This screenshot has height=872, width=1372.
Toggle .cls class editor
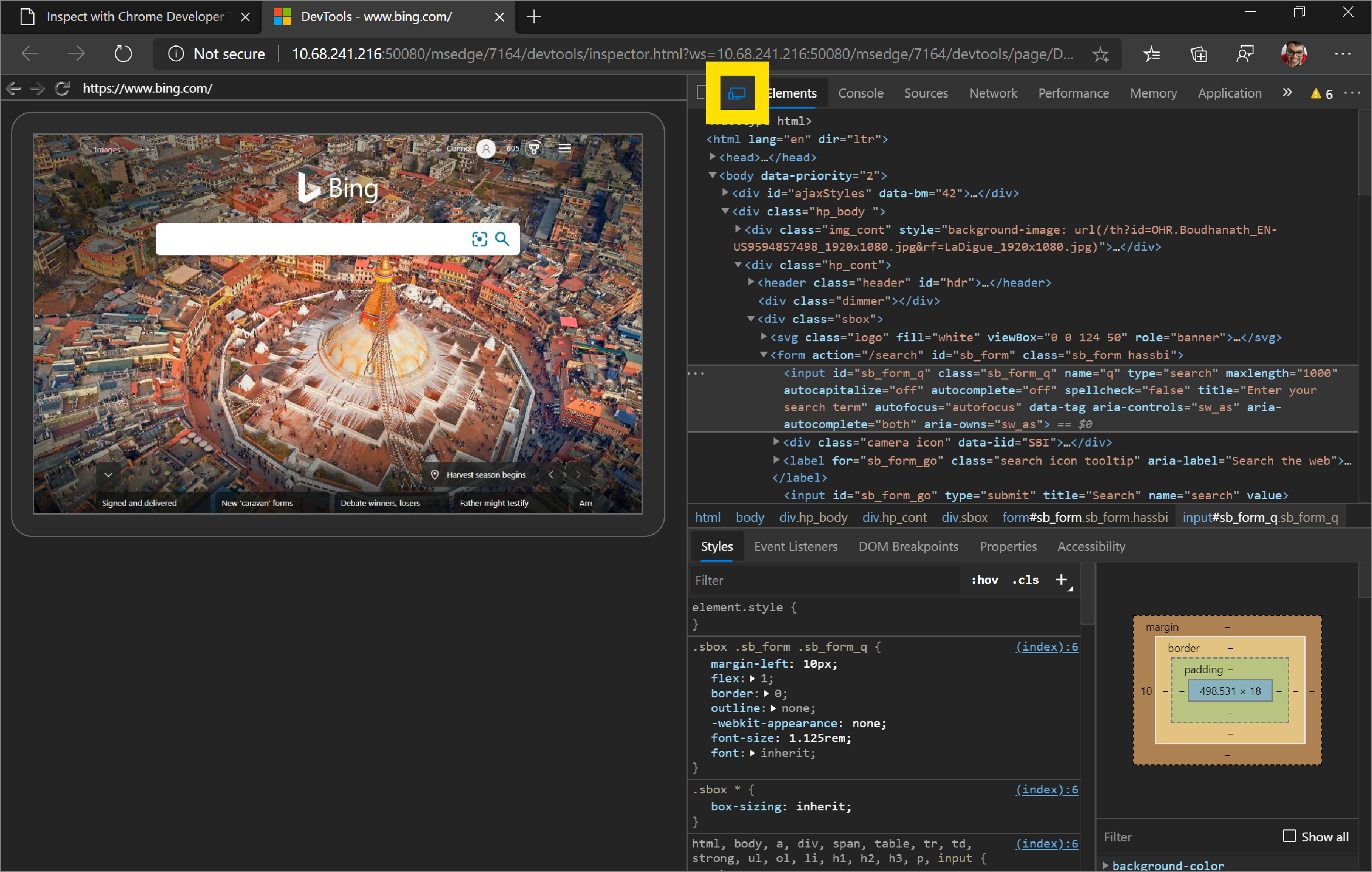tap(1025, 580)
